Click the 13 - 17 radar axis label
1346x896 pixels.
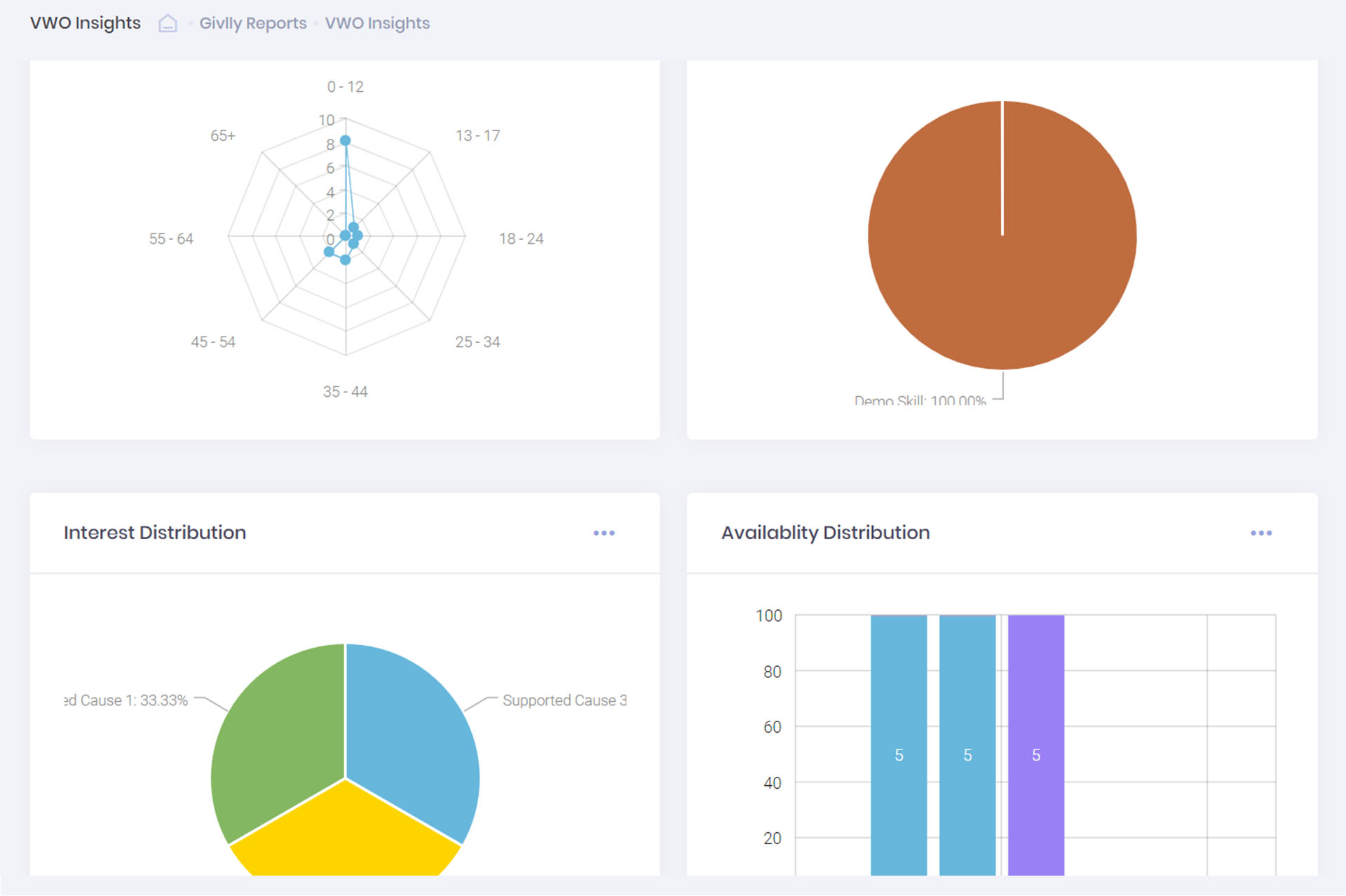[x=477, y=136]
